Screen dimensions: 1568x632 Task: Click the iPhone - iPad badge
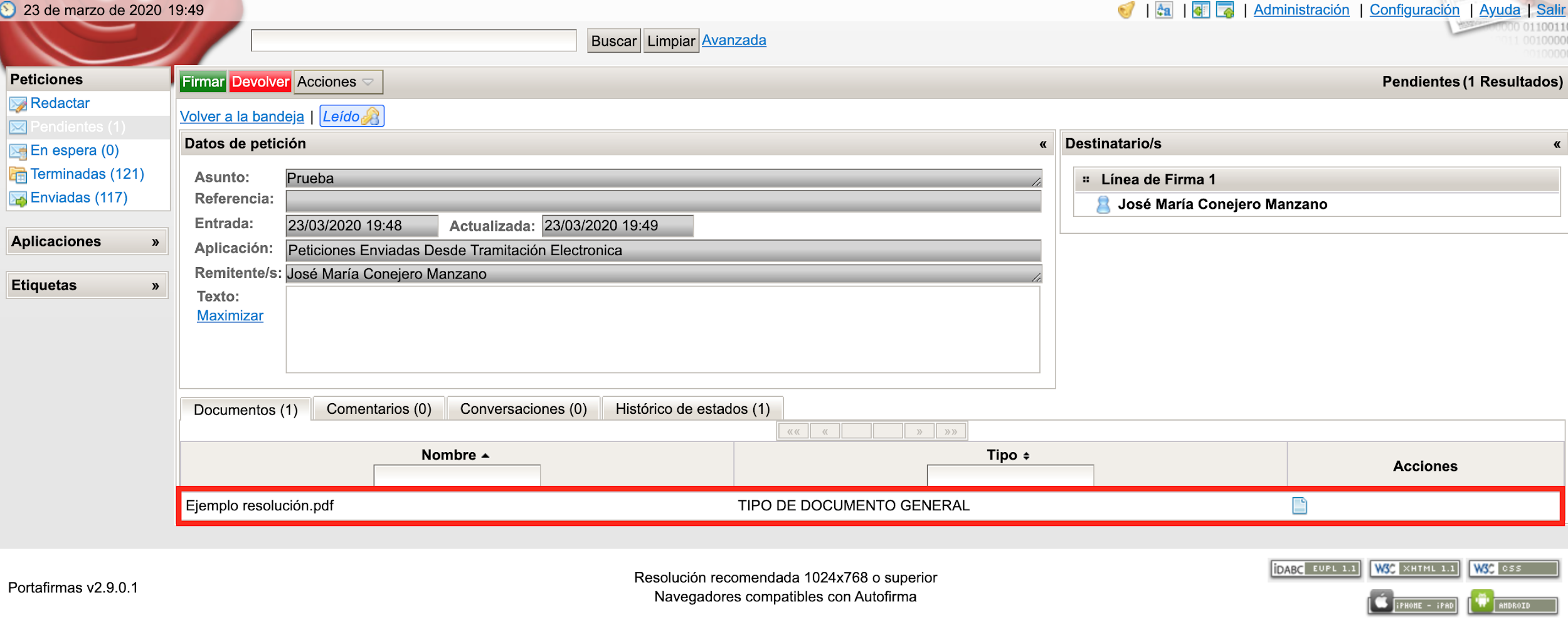[x=1412, y=603]
